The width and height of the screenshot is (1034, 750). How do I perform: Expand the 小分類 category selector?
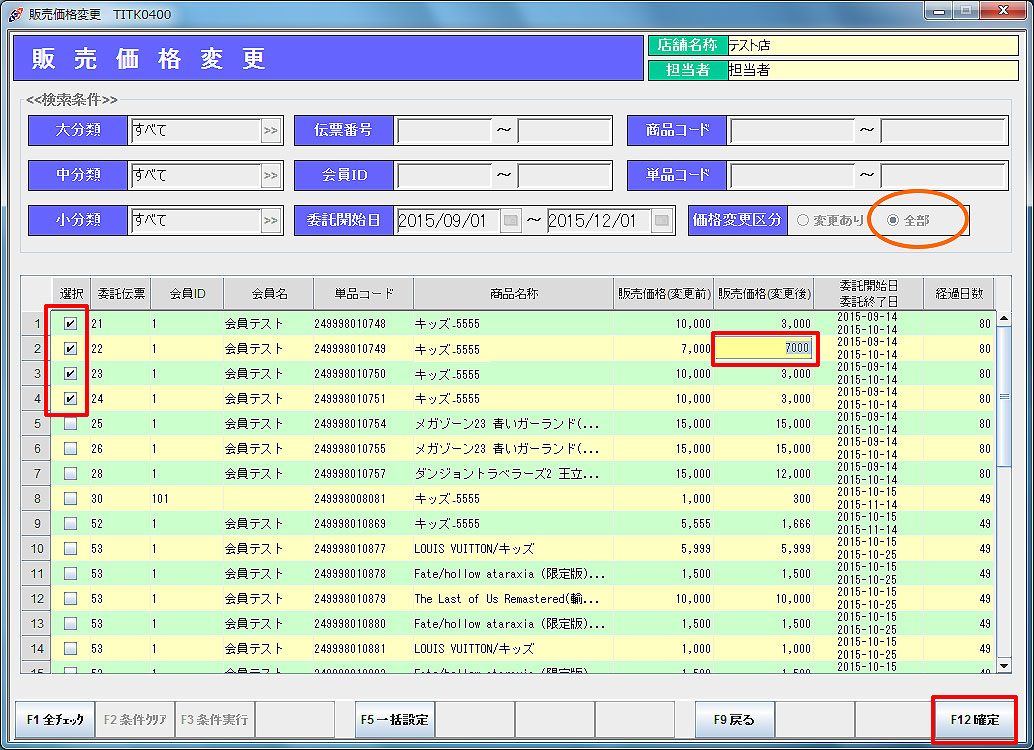point(270,221)
